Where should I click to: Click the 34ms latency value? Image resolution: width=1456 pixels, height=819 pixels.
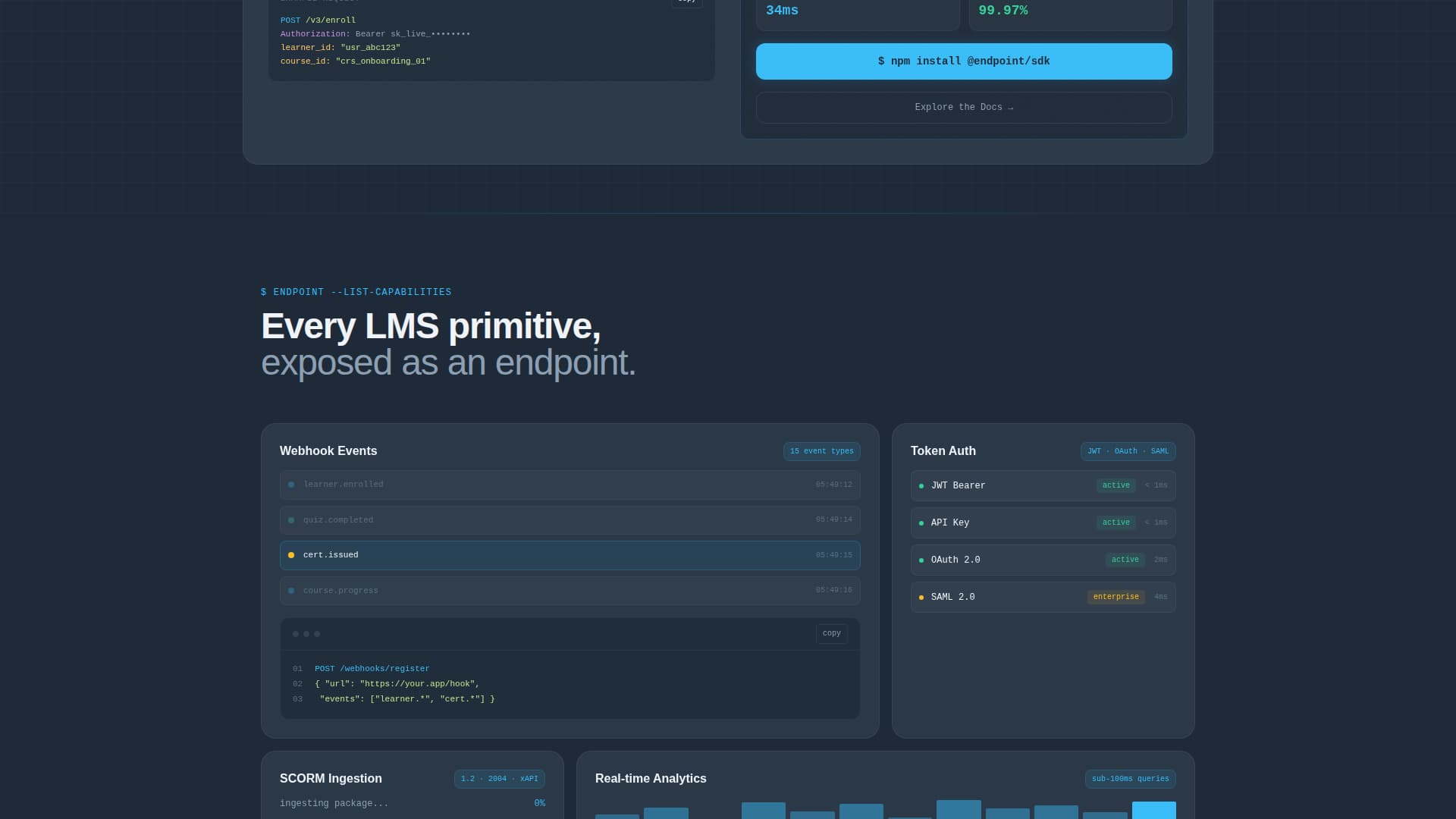point(782,11)
